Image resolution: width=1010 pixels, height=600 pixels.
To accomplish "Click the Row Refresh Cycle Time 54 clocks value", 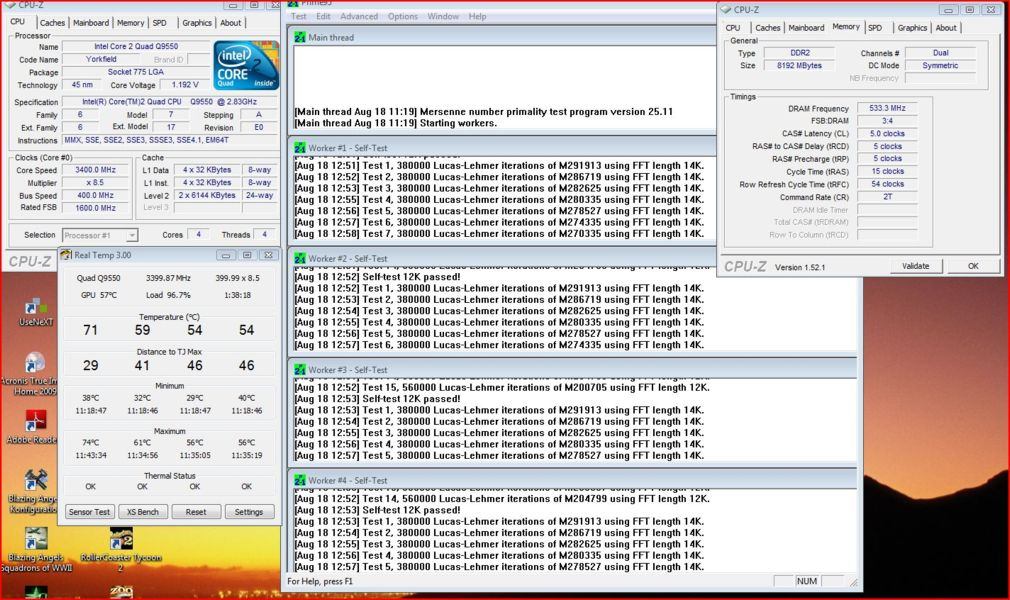I will pos(887,184).
